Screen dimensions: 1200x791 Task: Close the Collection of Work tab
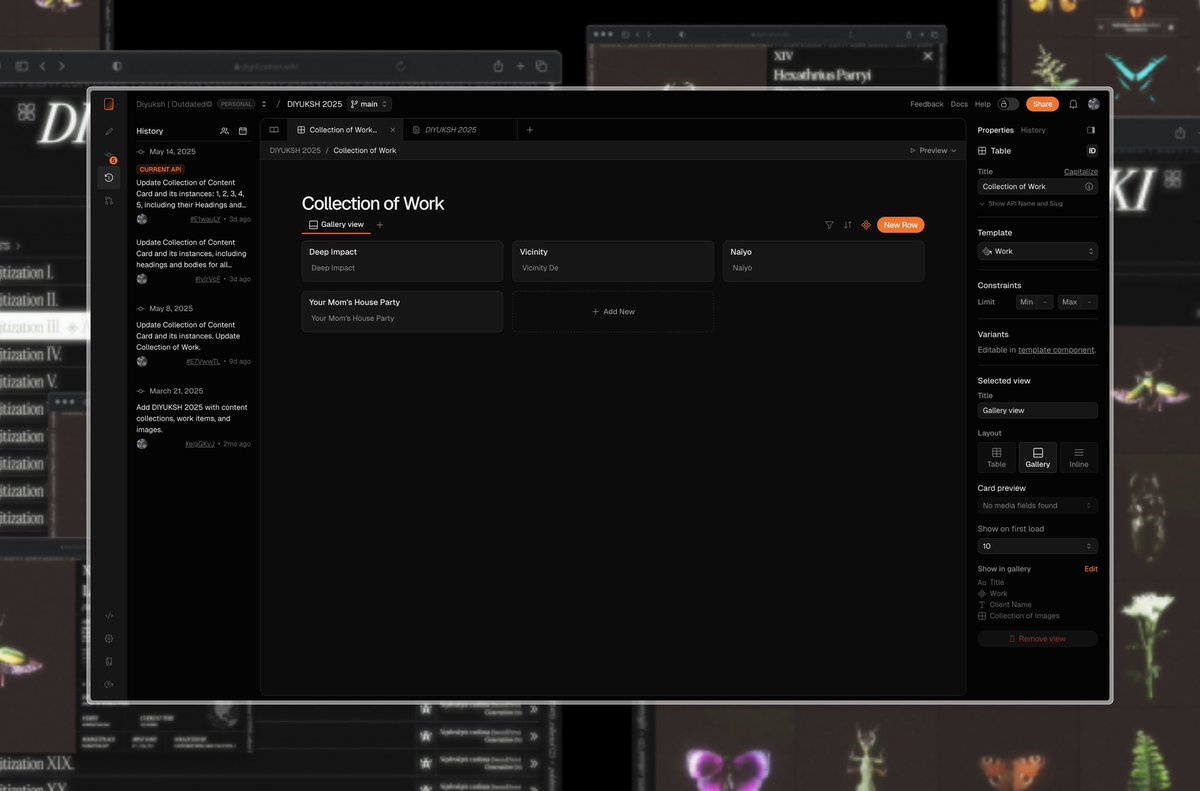392,130
